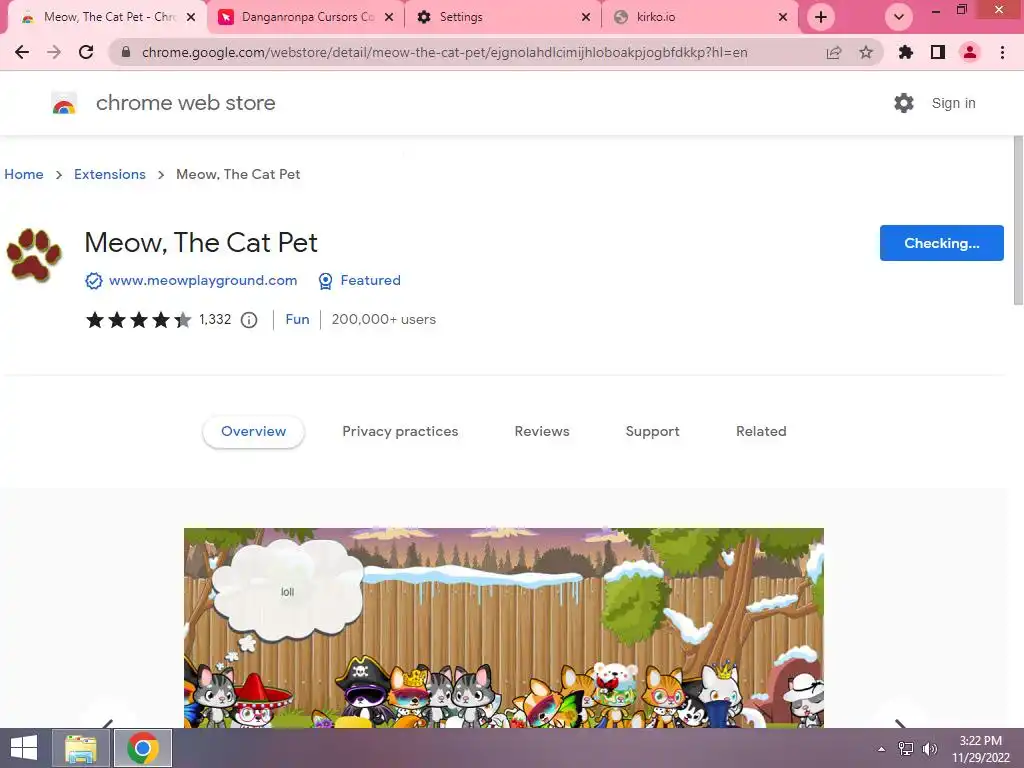Toggle the browser side panel
Screen dimensions: 1024x768
coord(938,52)
